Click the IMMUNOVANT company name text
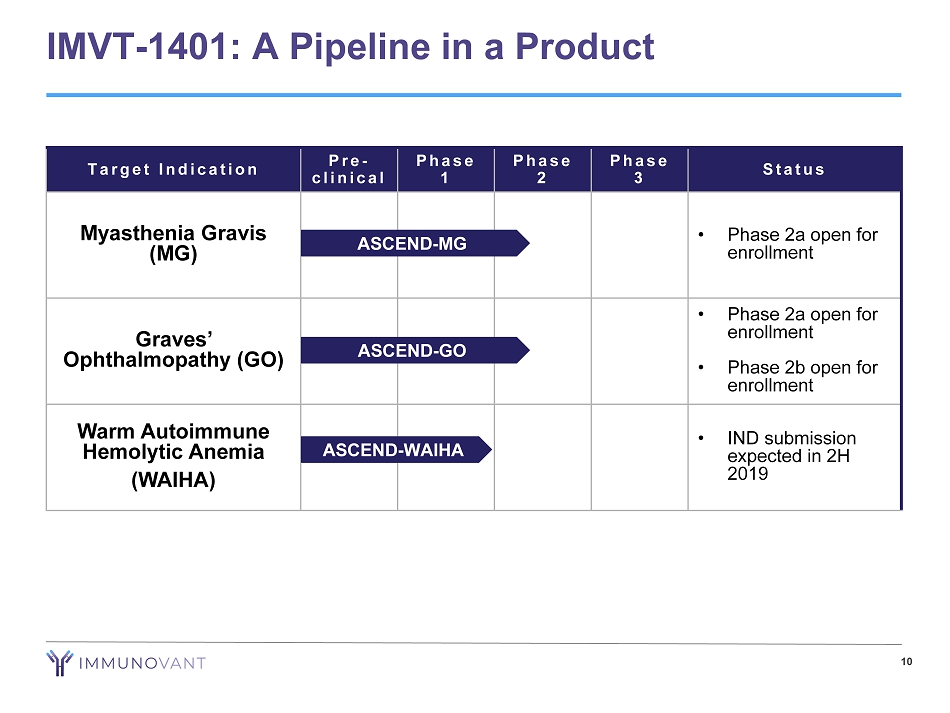The height and width of the screenshot is (713, 950). coord(144,663)
